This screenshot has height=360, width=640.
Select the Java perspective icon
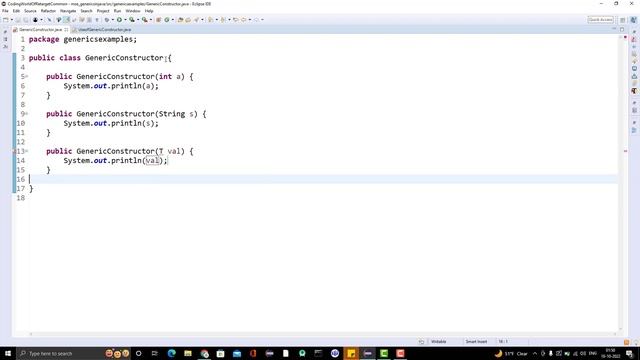(x=633, y=20)
